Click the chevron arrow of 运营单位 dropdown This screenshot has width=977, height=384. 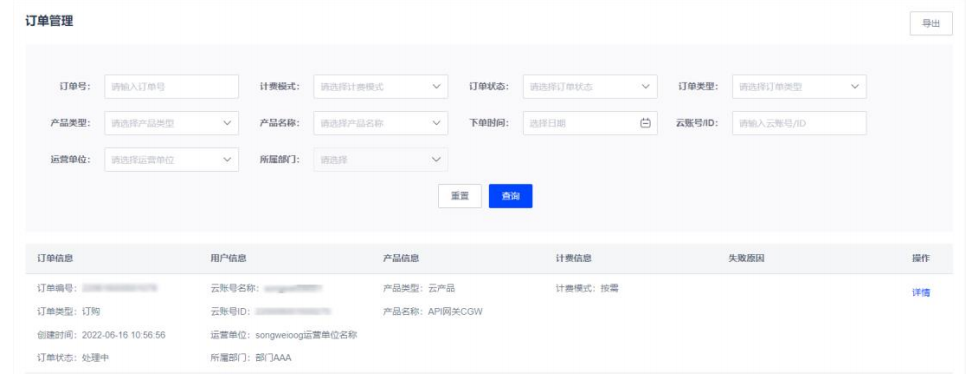(x=227, y=160)
